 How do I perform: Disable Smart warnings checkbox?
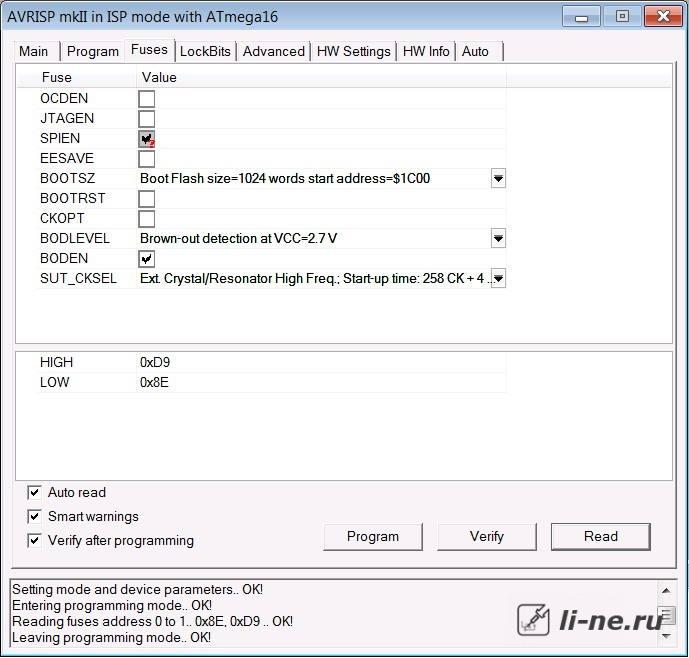click(34, 516)
